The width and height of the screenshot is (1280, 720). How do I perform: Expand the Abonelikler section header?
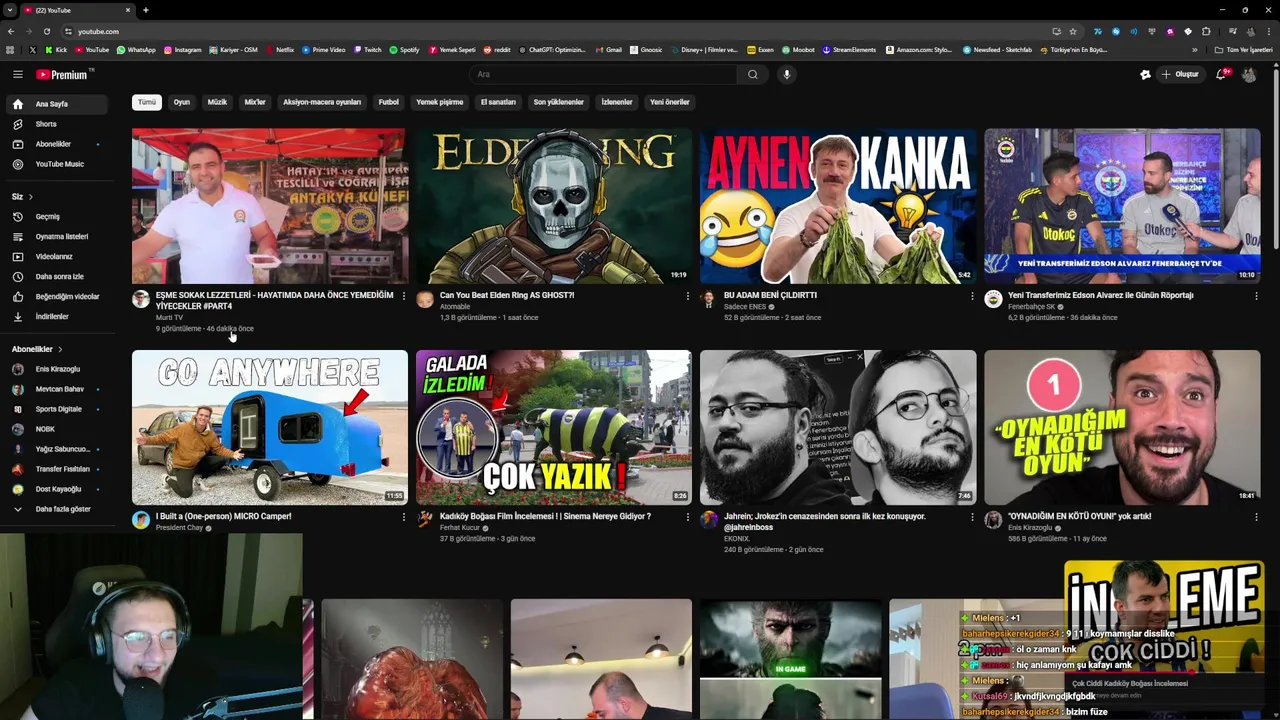tap(37, 349)
